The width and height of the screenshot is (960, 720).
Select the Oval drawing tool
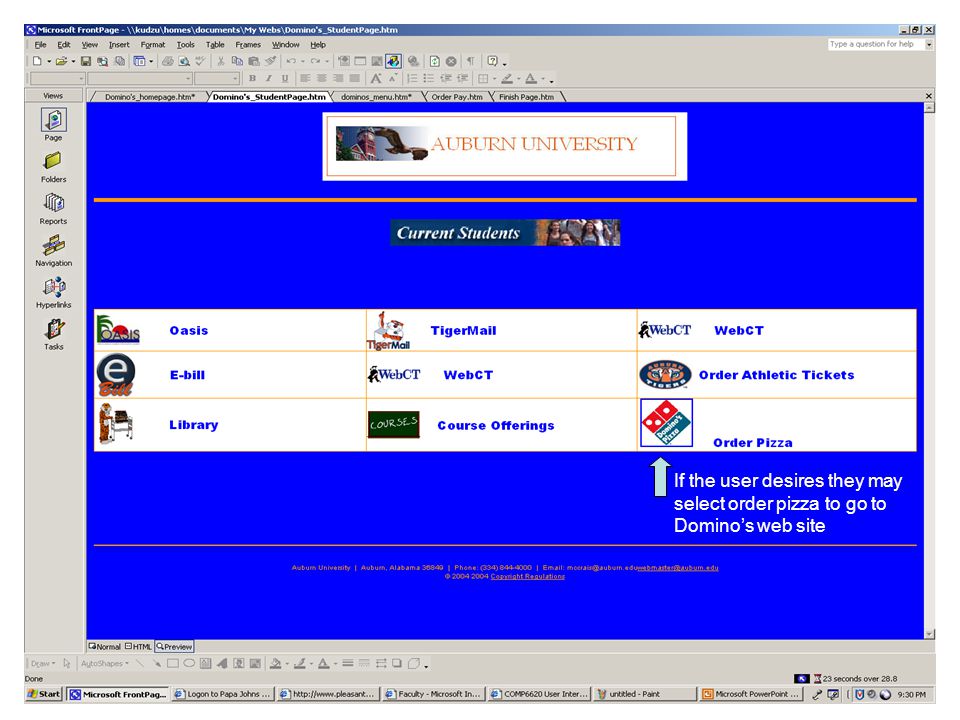pos(189,663)
